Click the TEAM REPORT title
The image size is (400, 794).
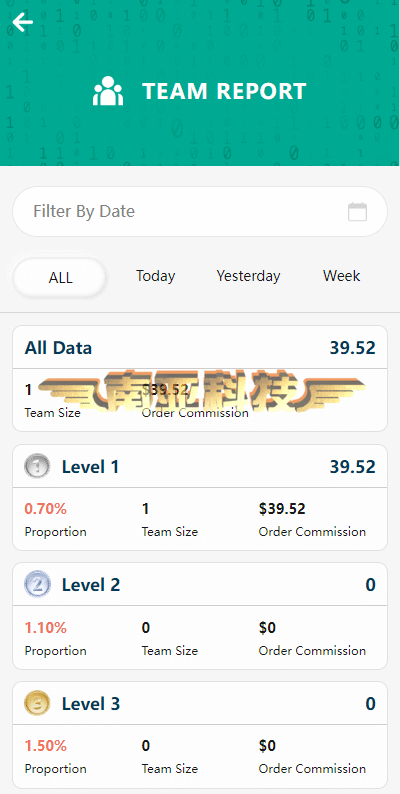[x=224, y=91]
